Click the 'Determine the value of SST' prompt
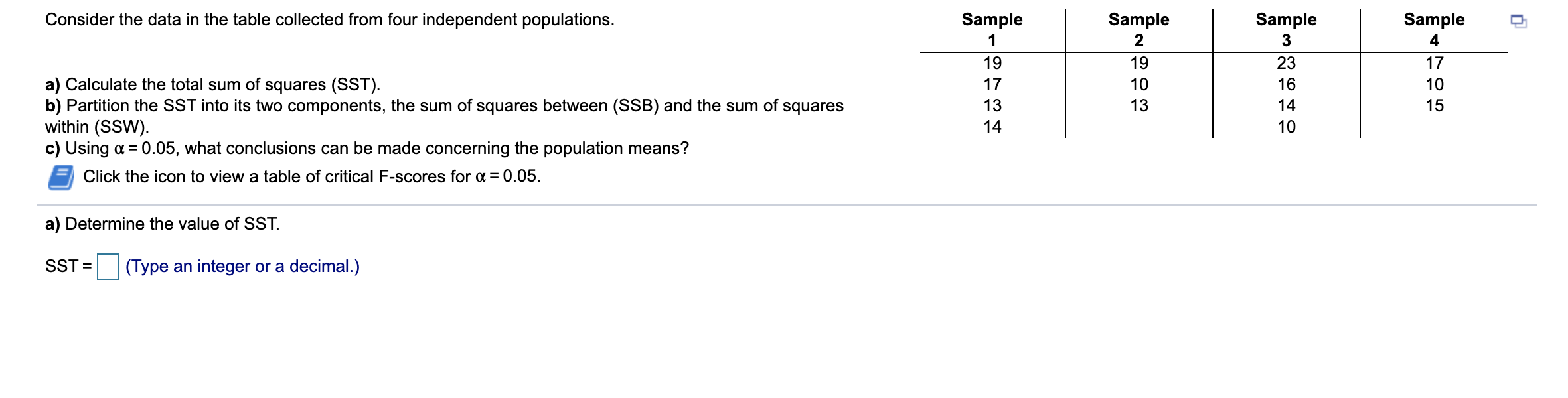The image size is (1568, 398). (163, 224)
